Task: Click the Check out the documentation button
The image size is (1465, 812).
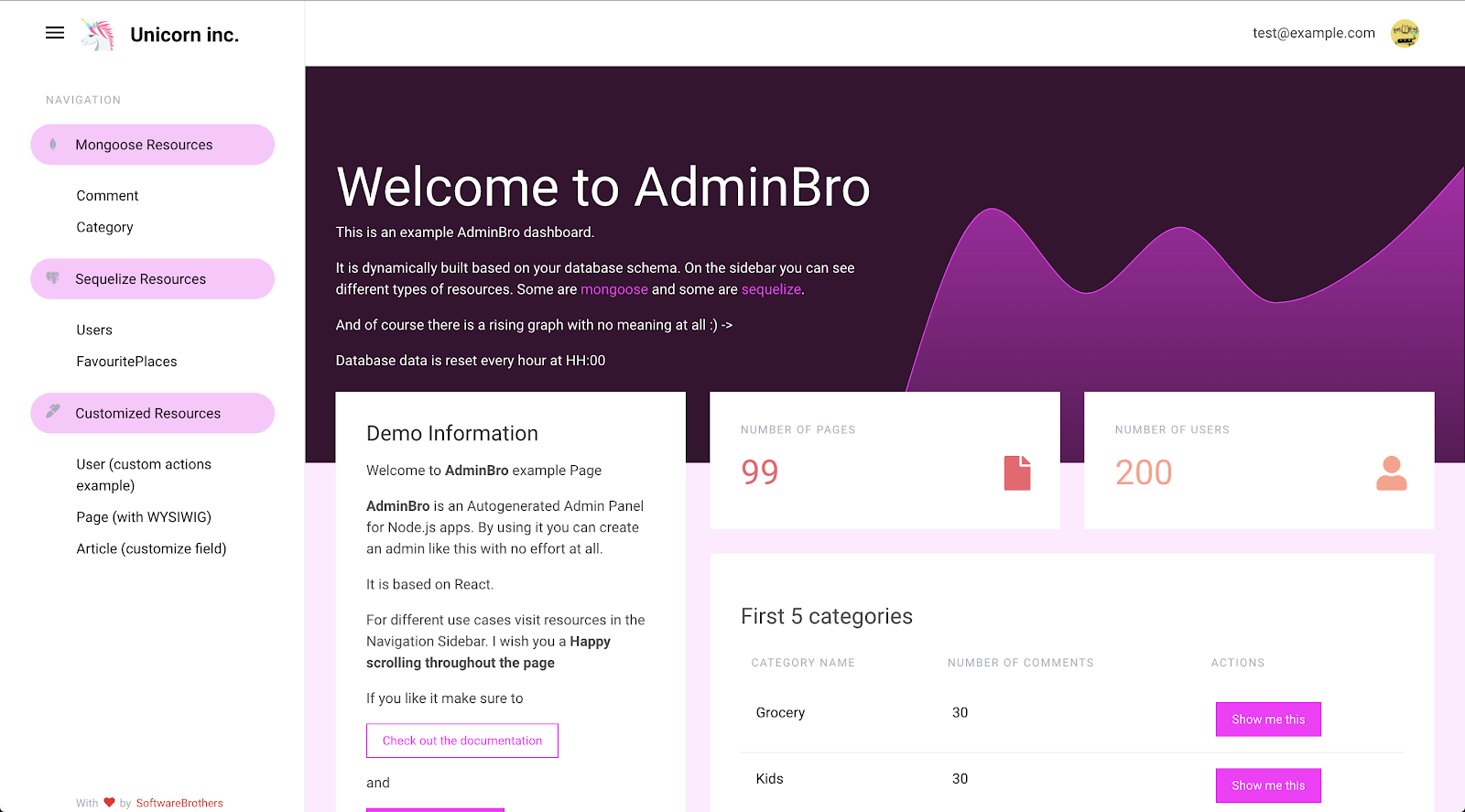Action: pos(462,741)
